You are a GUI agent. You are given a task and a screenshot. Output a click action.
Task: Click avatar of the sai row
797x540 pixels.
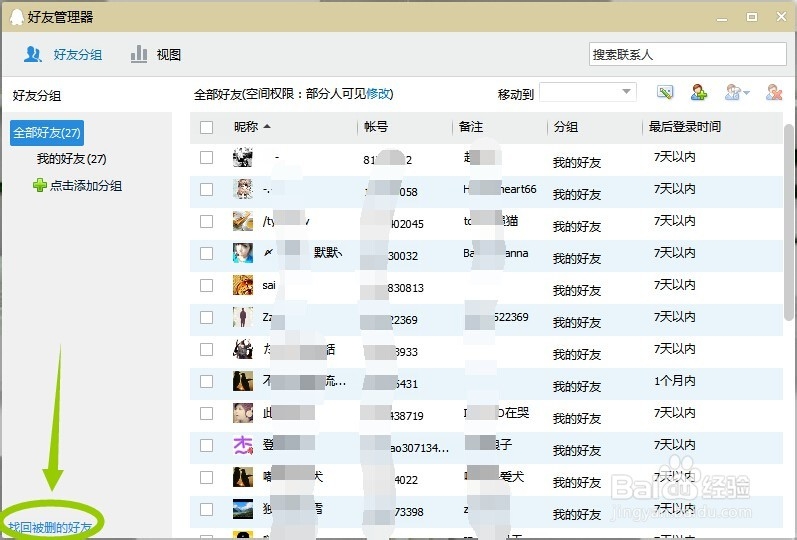pos(243,285)
